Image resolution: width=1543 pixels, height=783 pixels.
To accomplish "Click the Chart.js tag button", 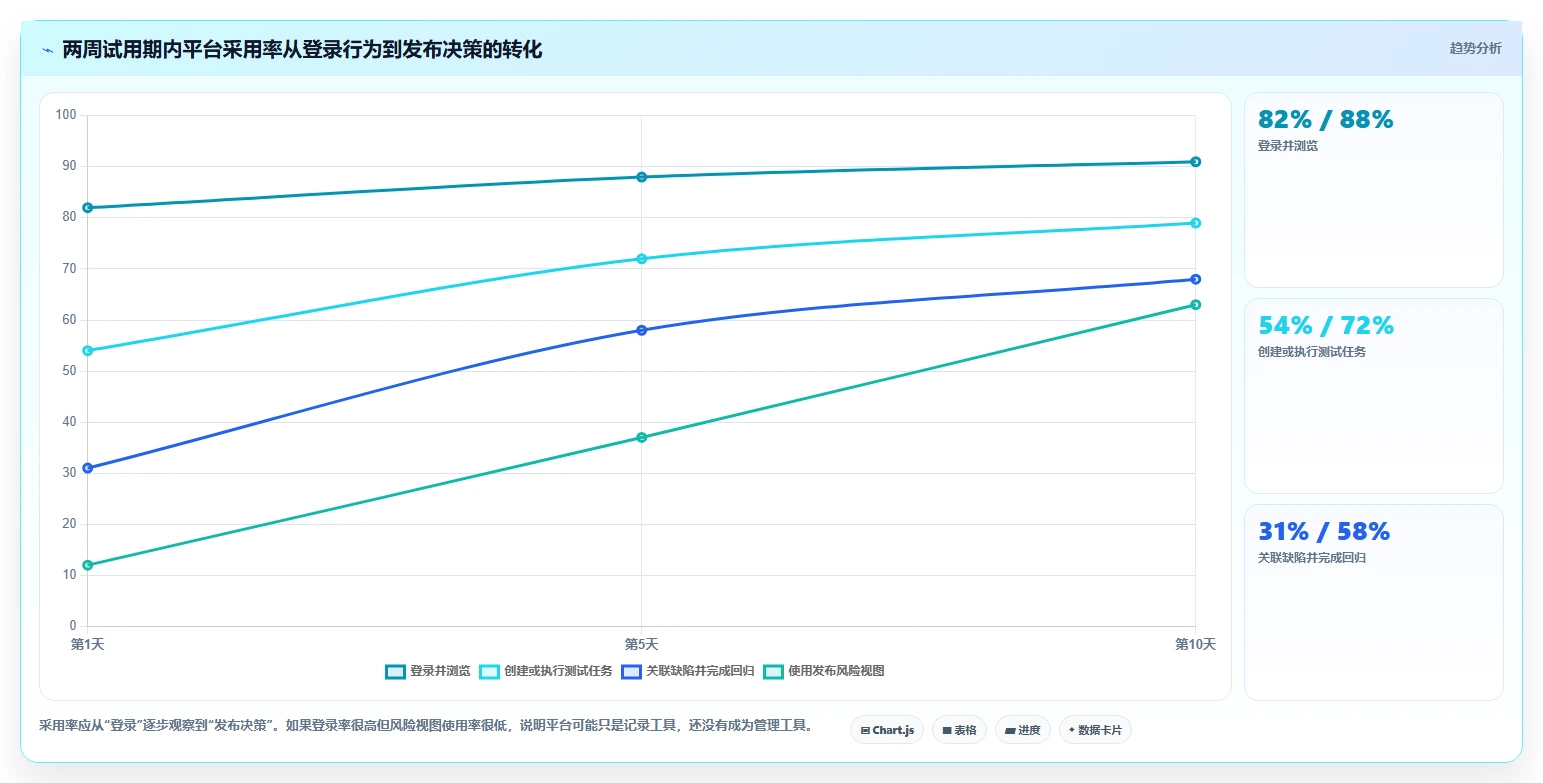I will pyautogui.click(x=887, y=730).
